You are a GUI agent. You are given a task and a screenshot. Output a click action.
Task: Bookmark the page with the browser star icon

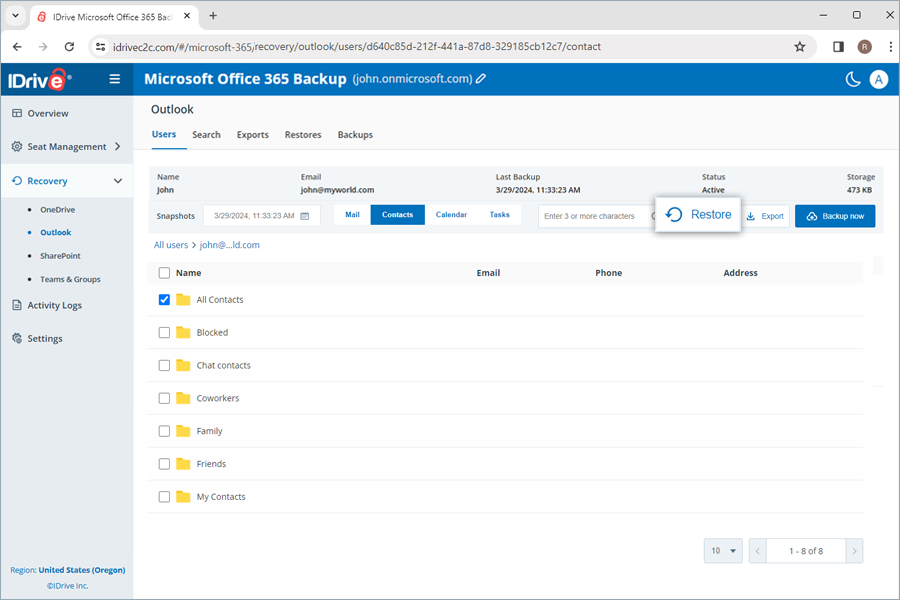tap(800, 46)
